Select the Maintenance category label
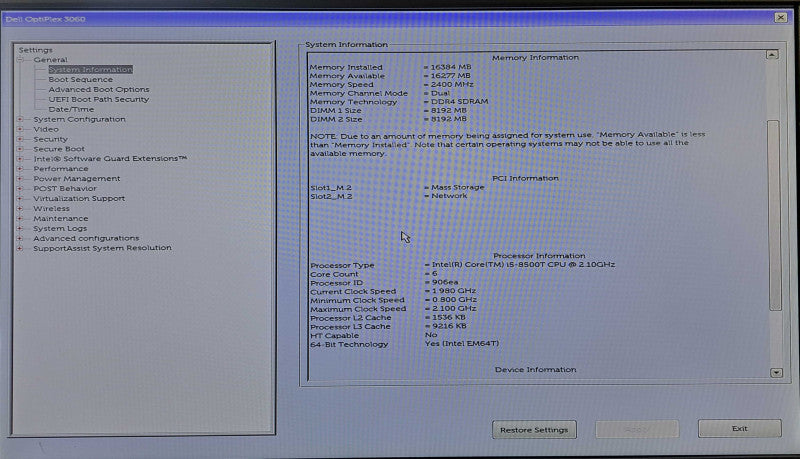 61,219
